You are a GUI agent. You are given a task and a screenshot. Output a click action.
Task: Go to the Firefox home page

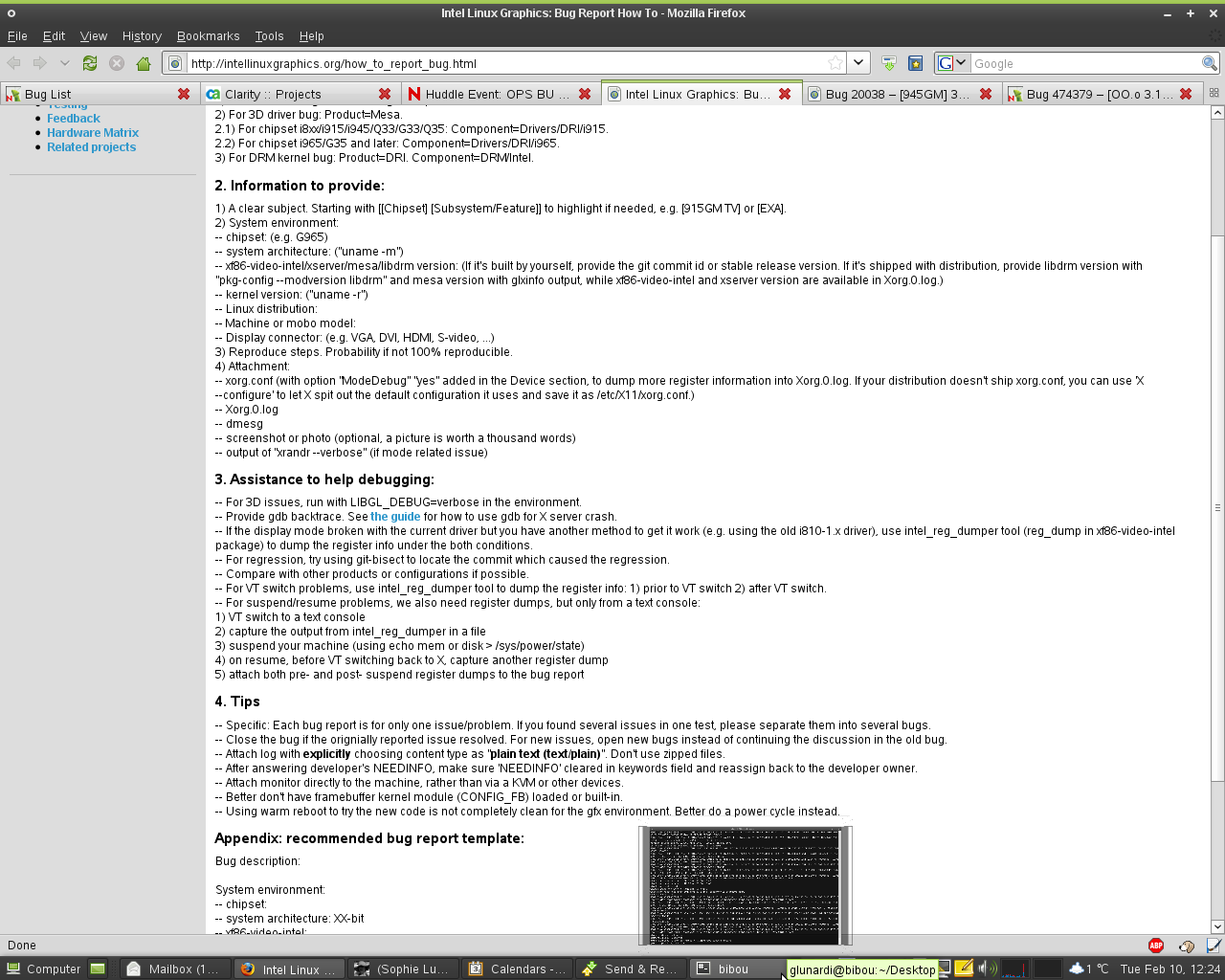pos(144,63)
